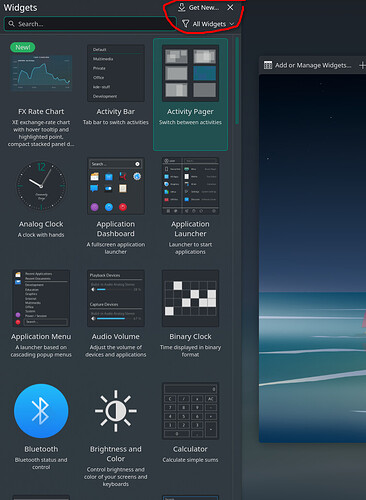The image size is (366, 500).
Task: Expand the filter chevron beside All Widgets
Action: (232, 24)
